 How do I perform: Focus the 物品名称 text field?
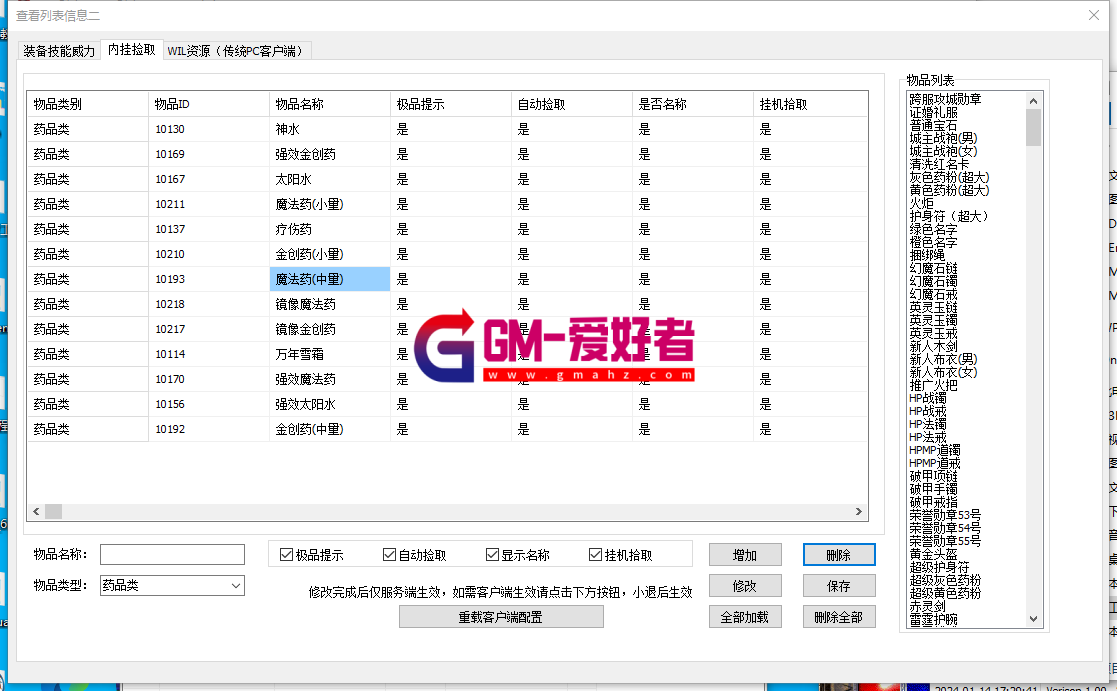click(x=172, y=555)
